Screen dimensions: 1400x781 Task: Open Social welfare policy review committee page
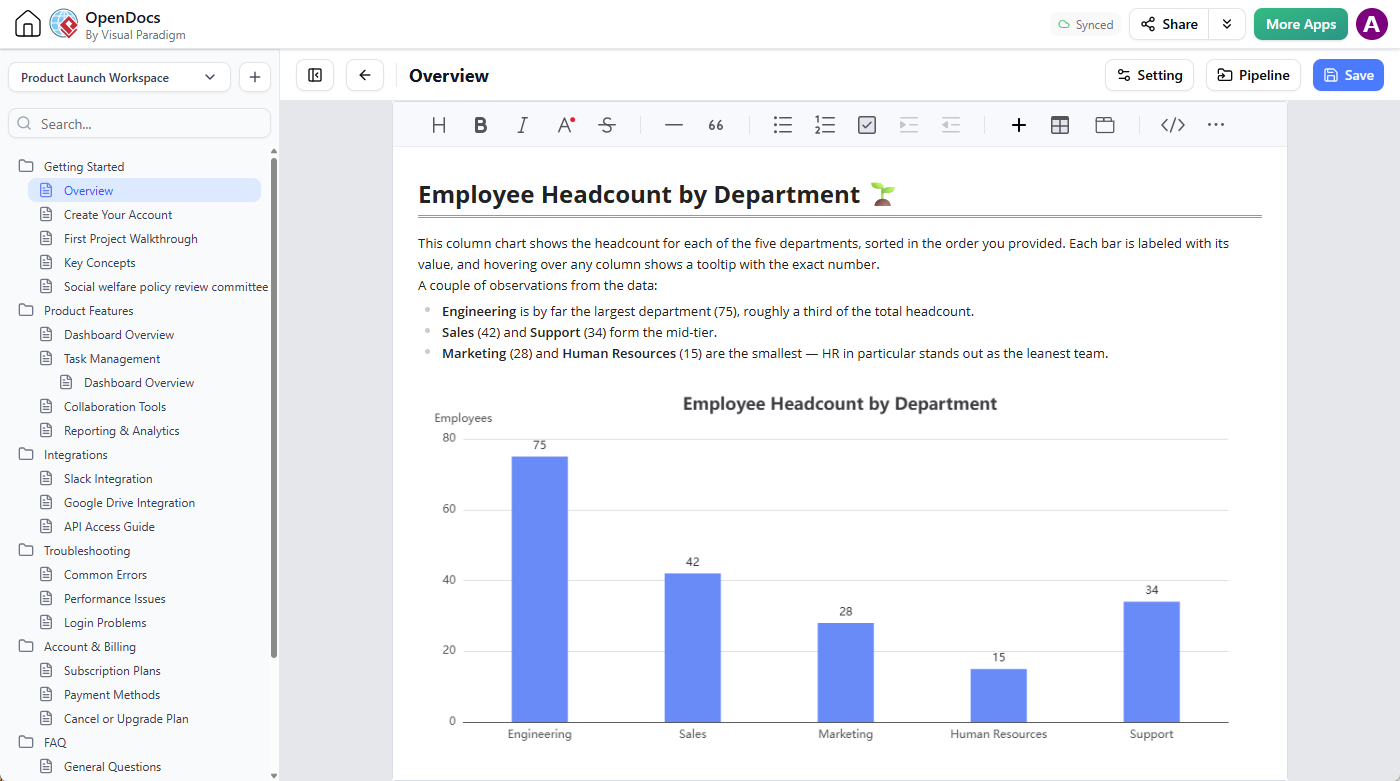[165, 287]
